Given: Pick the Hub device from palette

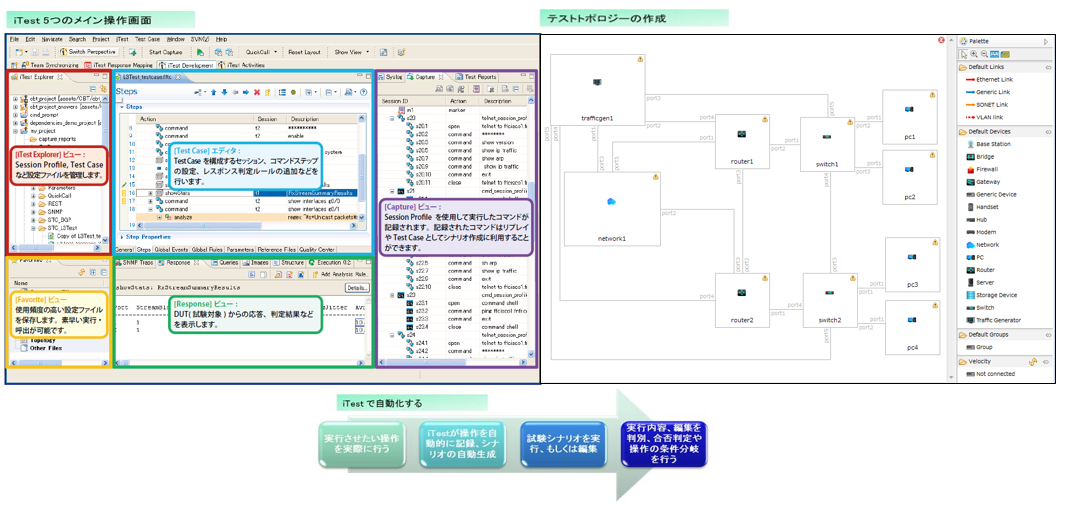Looking at the screenshot, I should pos(977,219).
